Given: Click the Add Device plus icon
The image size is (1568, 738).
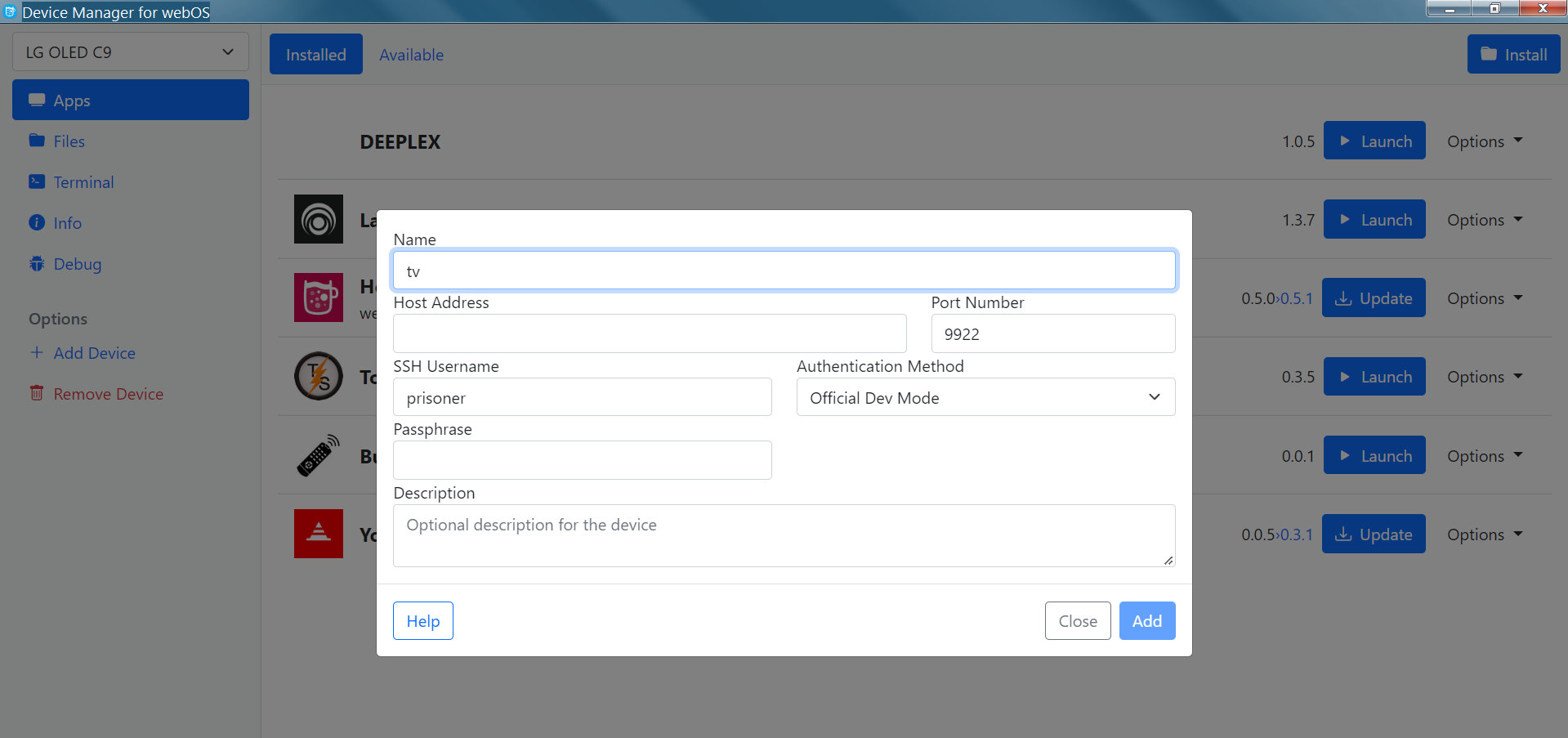Looking at the screenshot, I should pos(37,352).
